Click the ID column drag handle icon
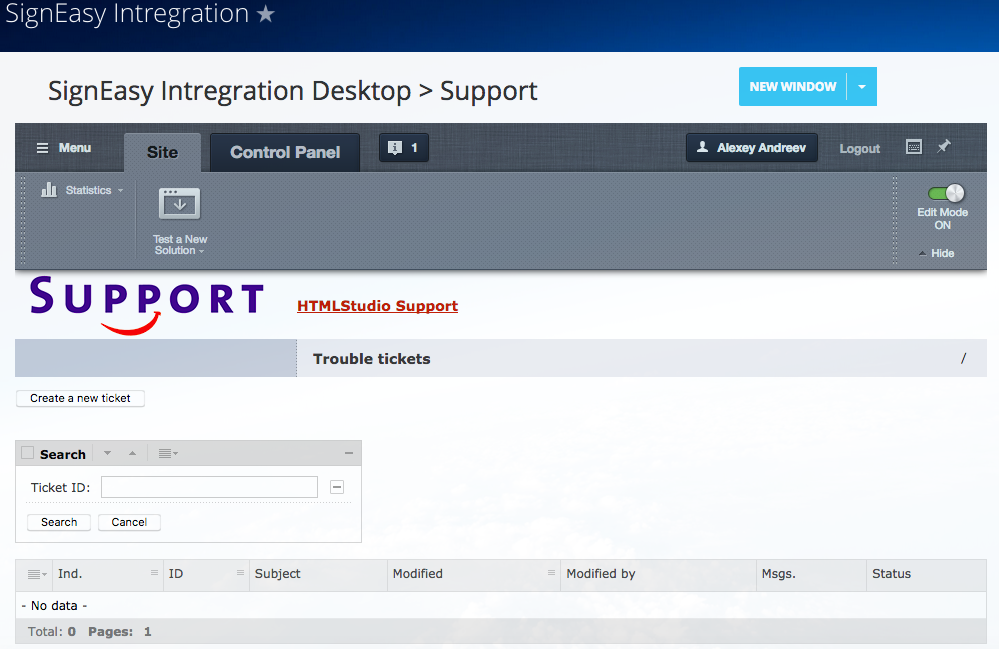The width and height of the screenshot is (999, 649). (240, 573)
